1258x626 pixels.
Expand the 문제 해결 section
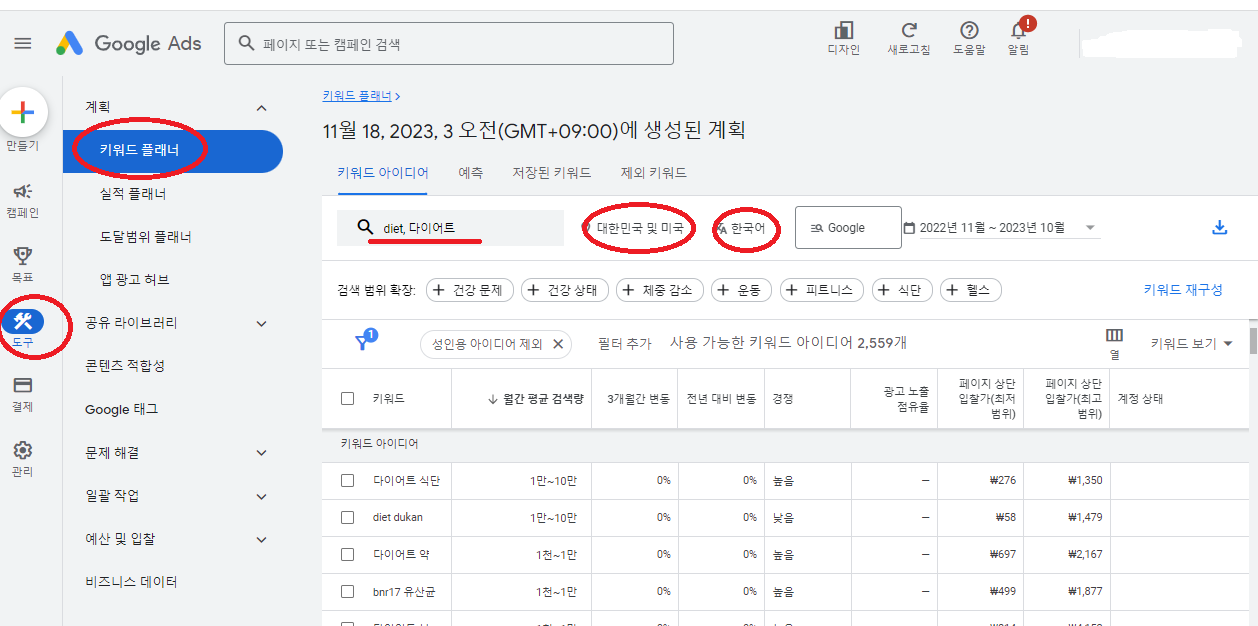click(x=262, y=453)
